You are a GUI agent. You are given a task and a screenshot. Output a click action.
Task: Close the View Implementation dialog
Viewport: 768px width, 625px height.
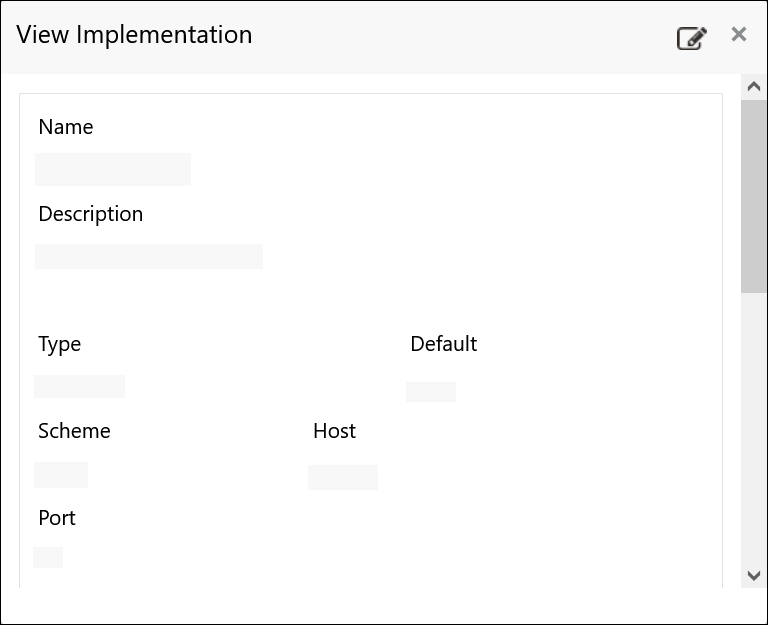[739, 35]
